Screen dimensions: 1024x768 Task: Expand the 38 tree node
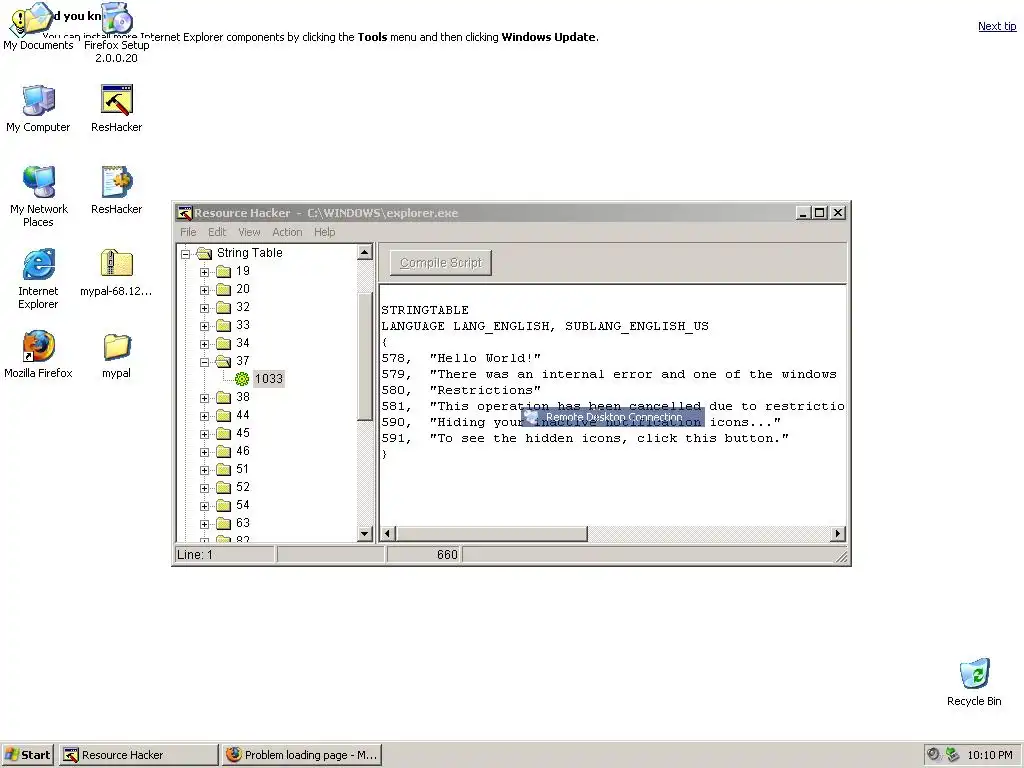click(x=204, y=398)
